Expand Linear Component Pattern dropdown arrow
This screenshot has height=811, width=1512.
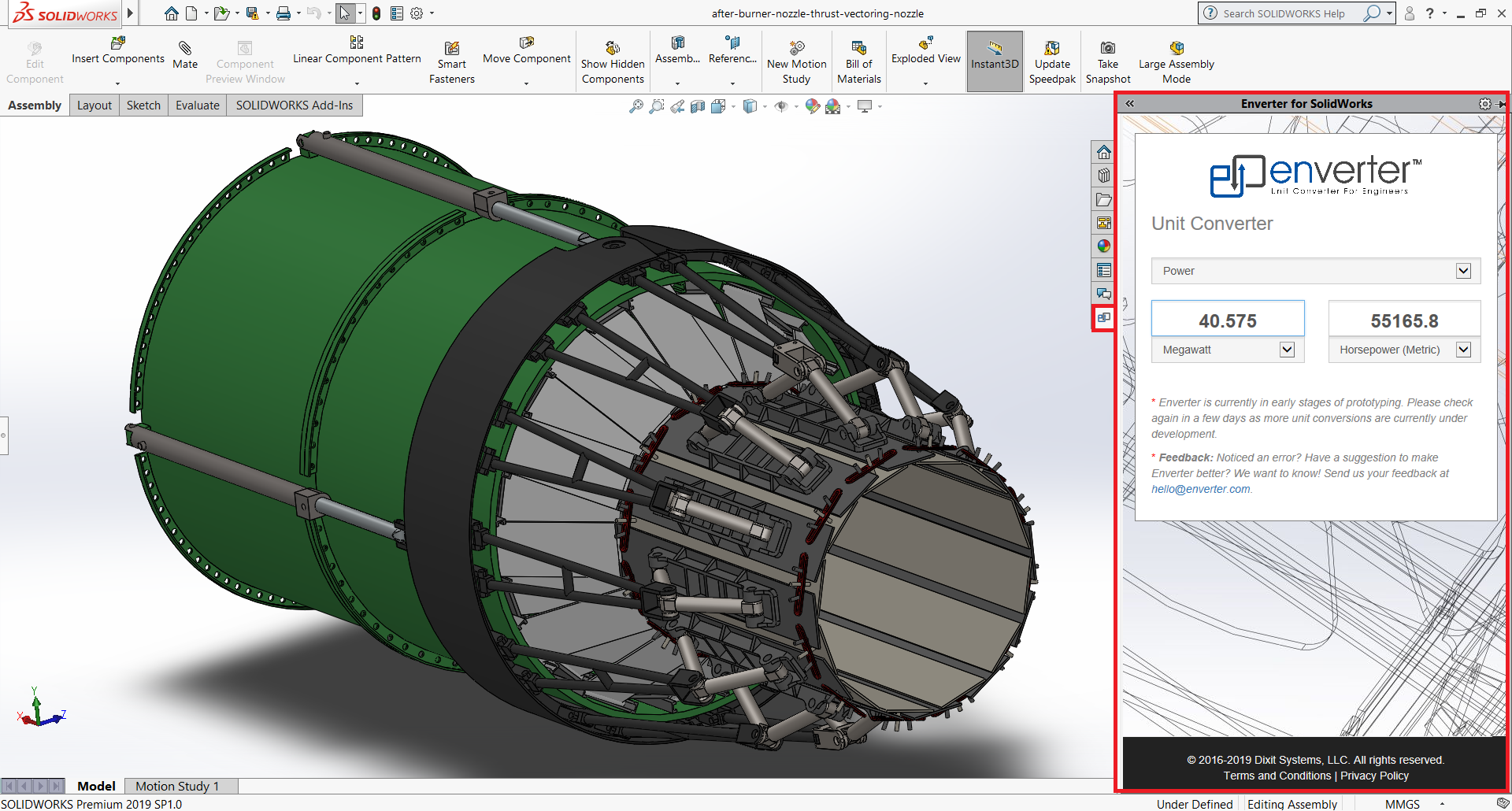(x=357, y=83)
